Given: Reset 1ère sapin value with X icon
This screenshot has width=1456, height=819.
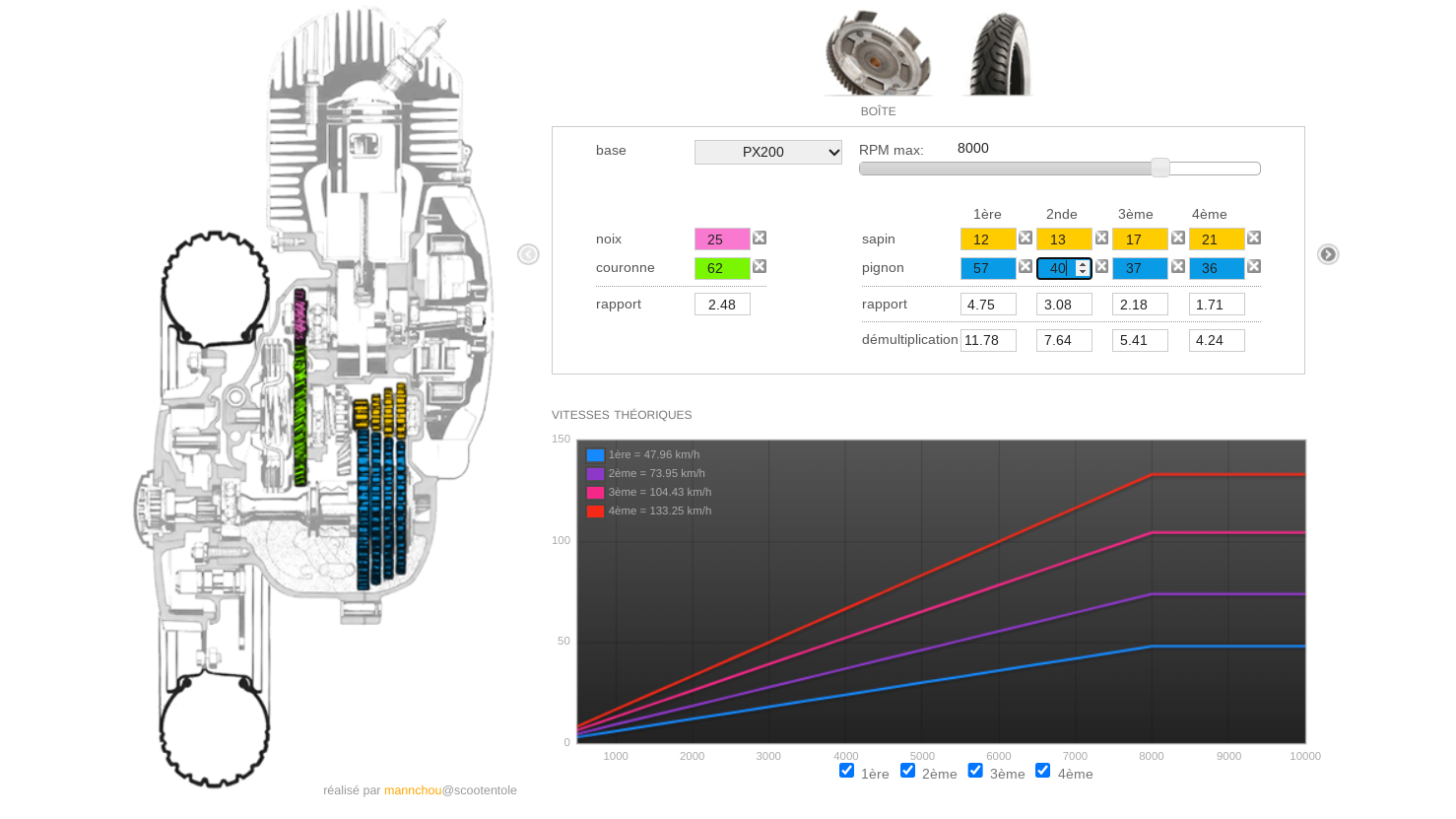Looking at the screenshot, I should 1026,238.
